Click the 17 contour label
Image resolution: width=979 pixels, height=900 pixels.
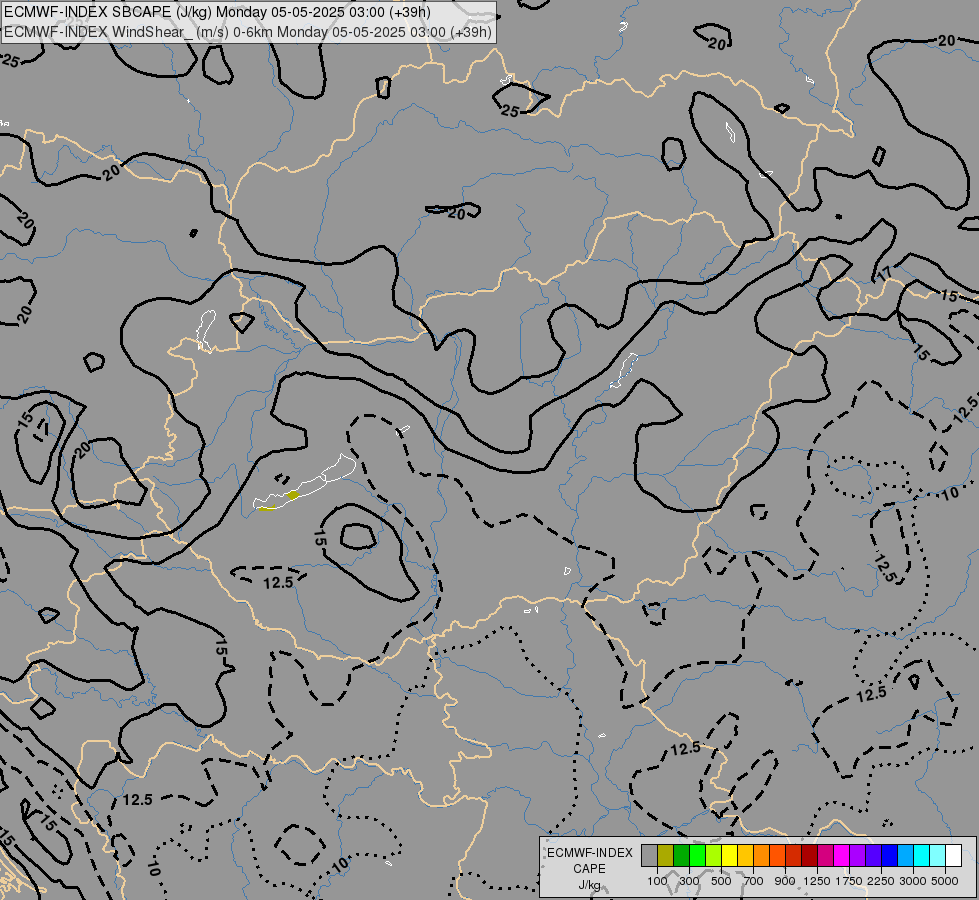885,274
